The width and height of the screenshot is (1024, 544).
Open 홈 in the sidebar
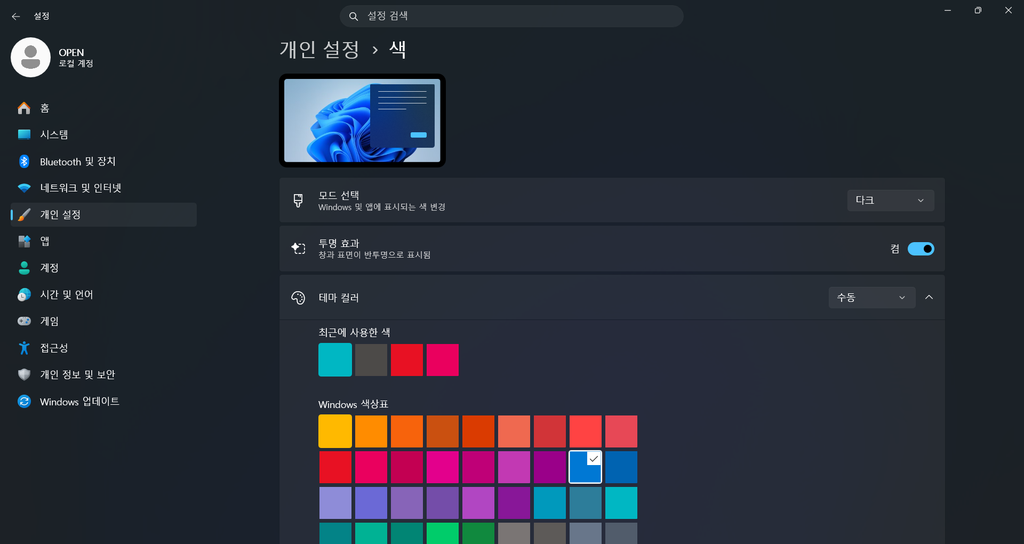click(104, 108)
